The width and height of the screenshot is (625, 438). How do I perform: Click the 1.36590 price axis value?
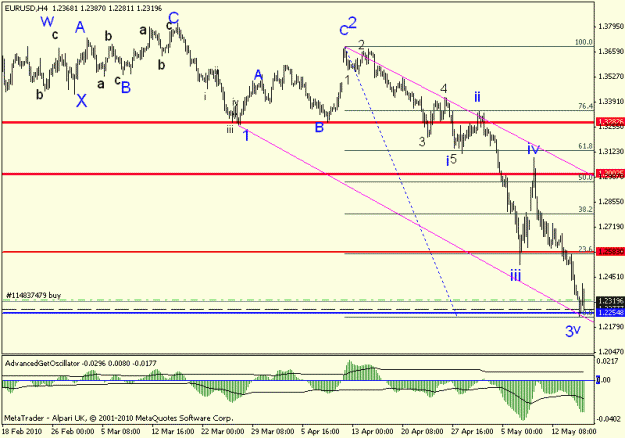click(610, 52)
